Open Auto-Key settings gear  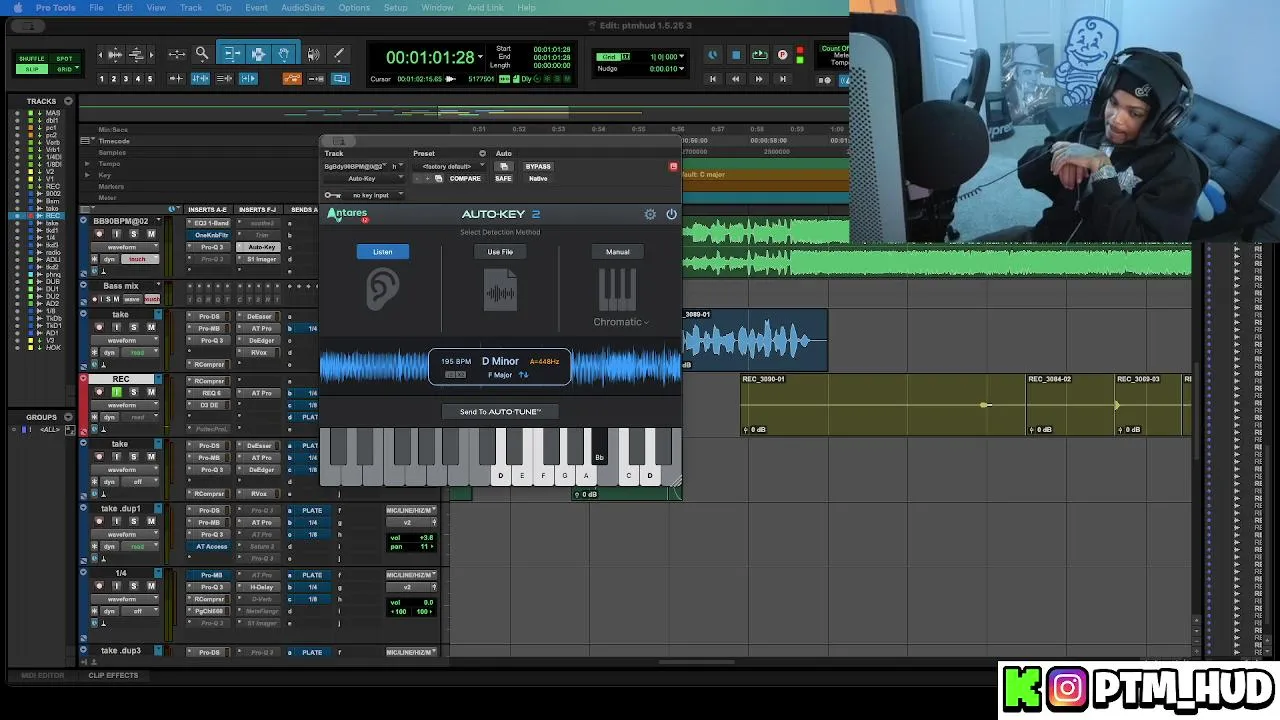coord(650,214)
